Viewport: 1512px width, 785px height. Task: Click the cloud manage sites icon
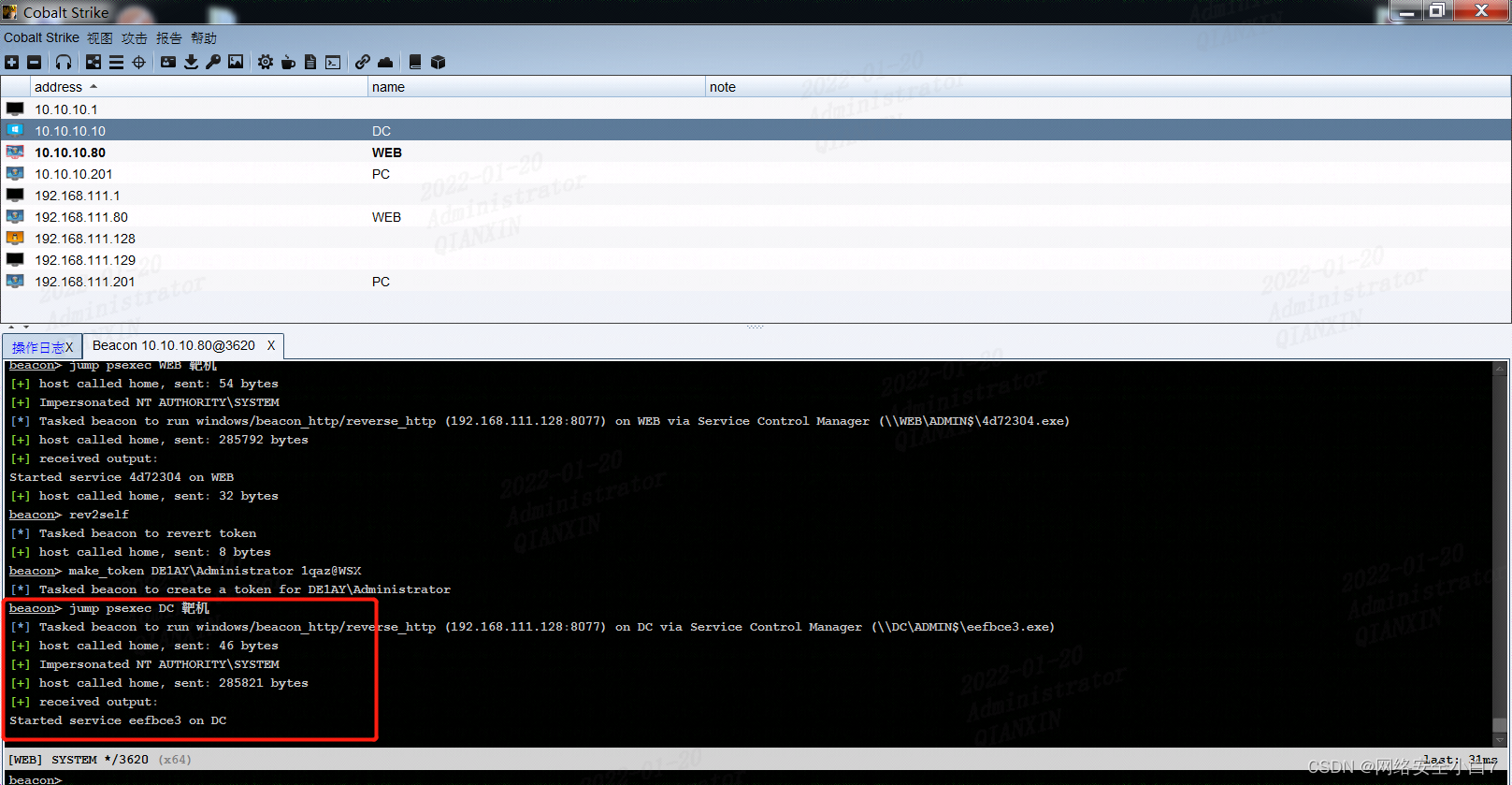point(385,63)
